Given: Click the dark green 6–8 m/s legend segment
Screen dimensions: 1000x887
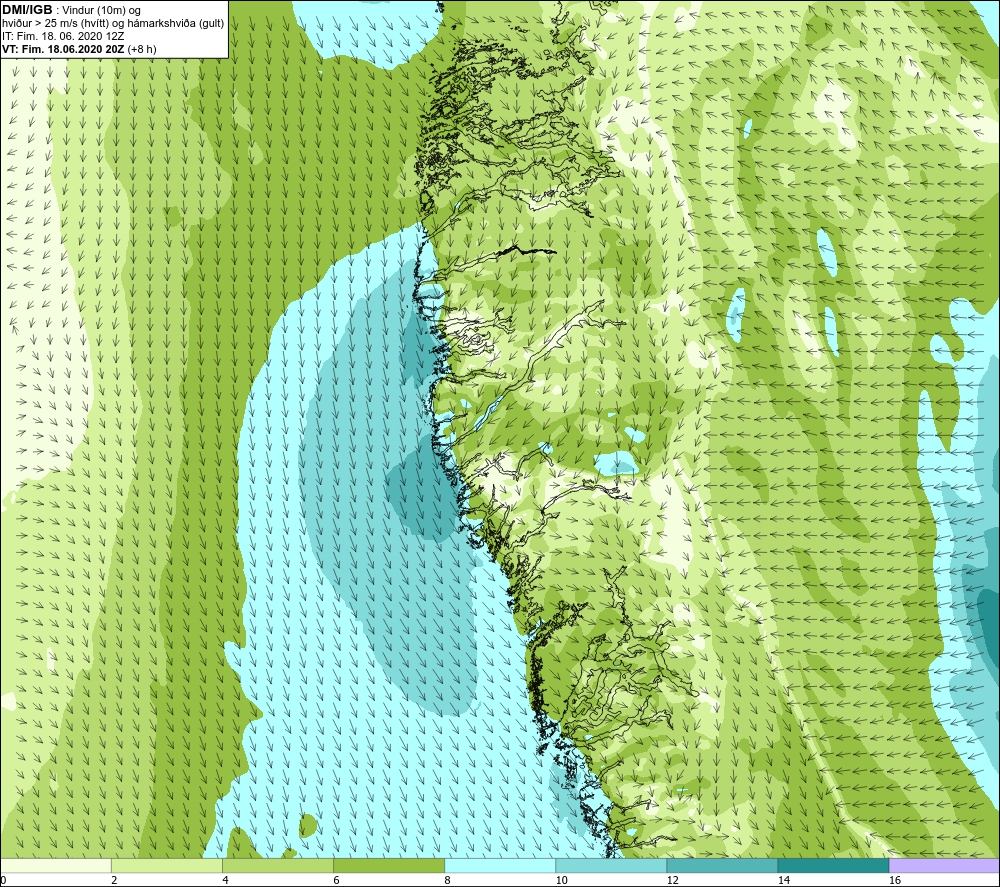Looking at the screenshot, I should [389, 865].
